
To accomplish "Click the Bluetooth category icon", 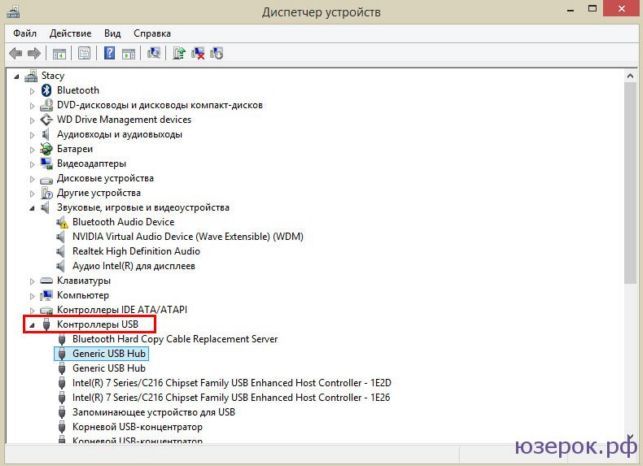I will [x=46, y=90].
